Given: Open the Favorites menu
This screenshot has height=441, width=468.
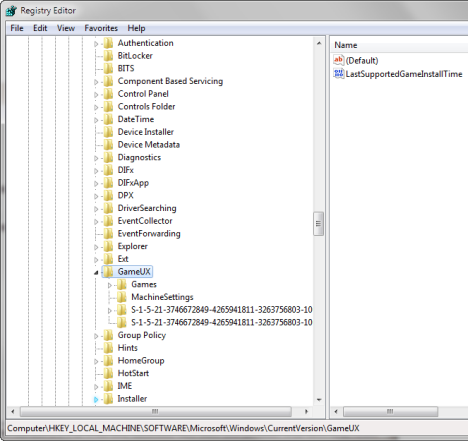Looking at the screenshot, I should tap(101, 28).
